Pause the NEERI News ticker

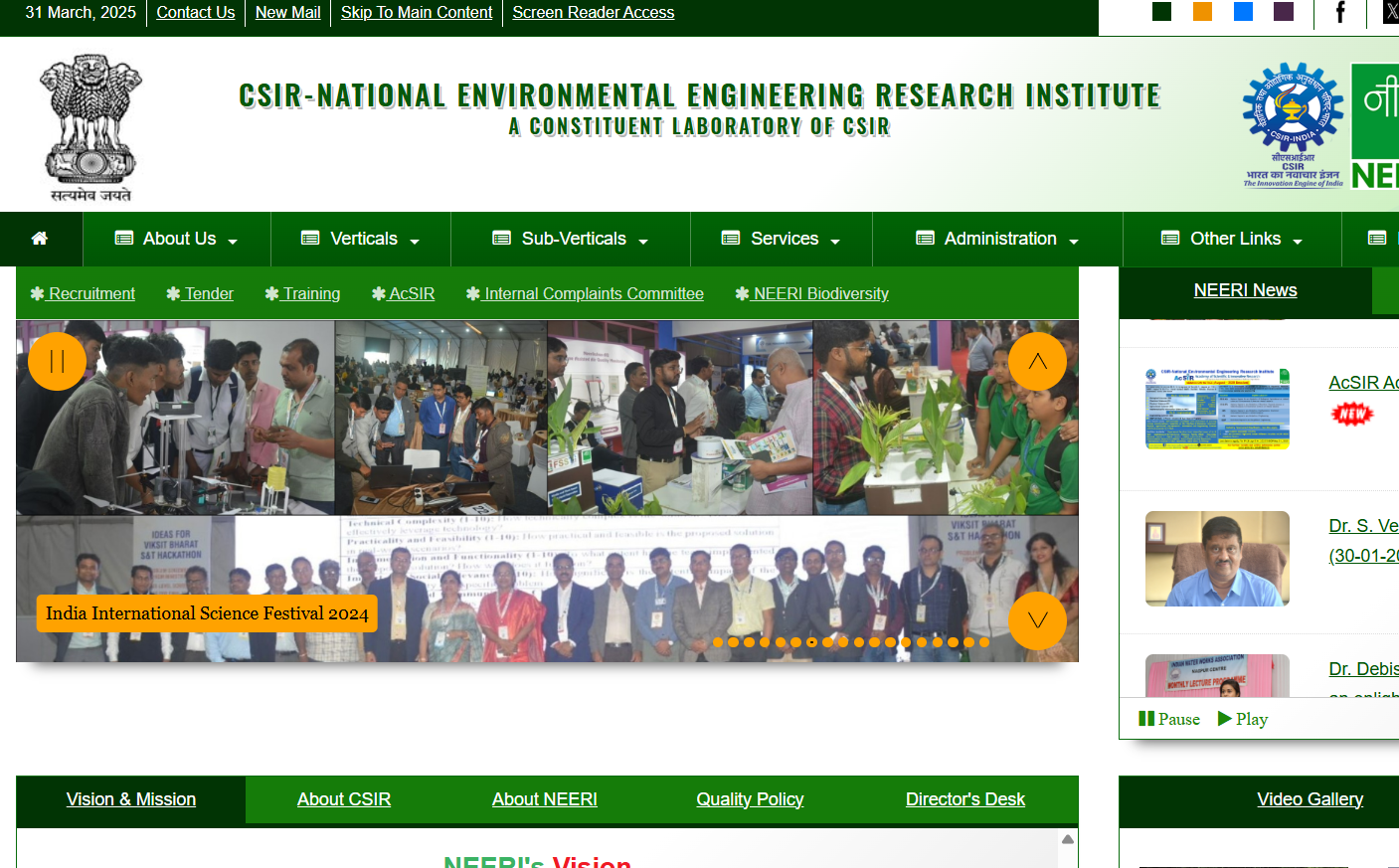click(x=1169, y=719)
